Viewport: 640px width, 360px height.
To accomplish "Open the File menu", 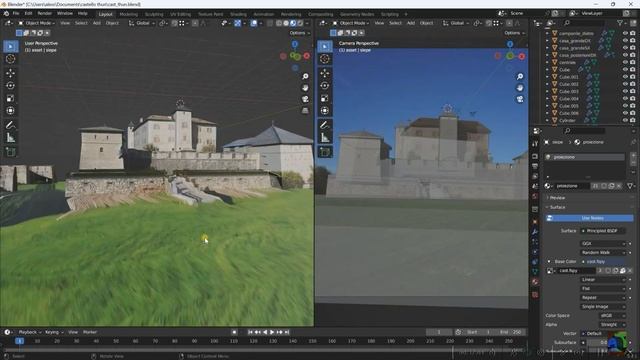I will click(16, 13).
